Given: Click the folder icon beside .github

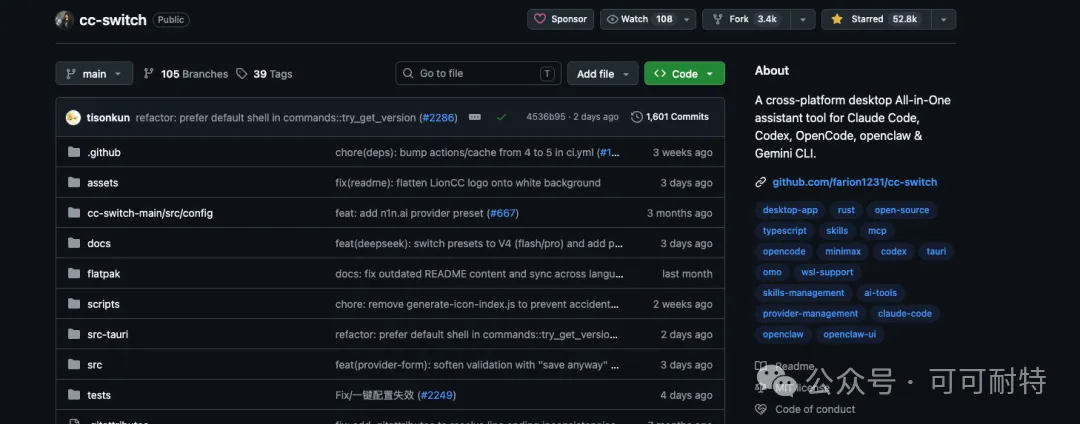Looking at the screenshot, I should tap(74, 152).
